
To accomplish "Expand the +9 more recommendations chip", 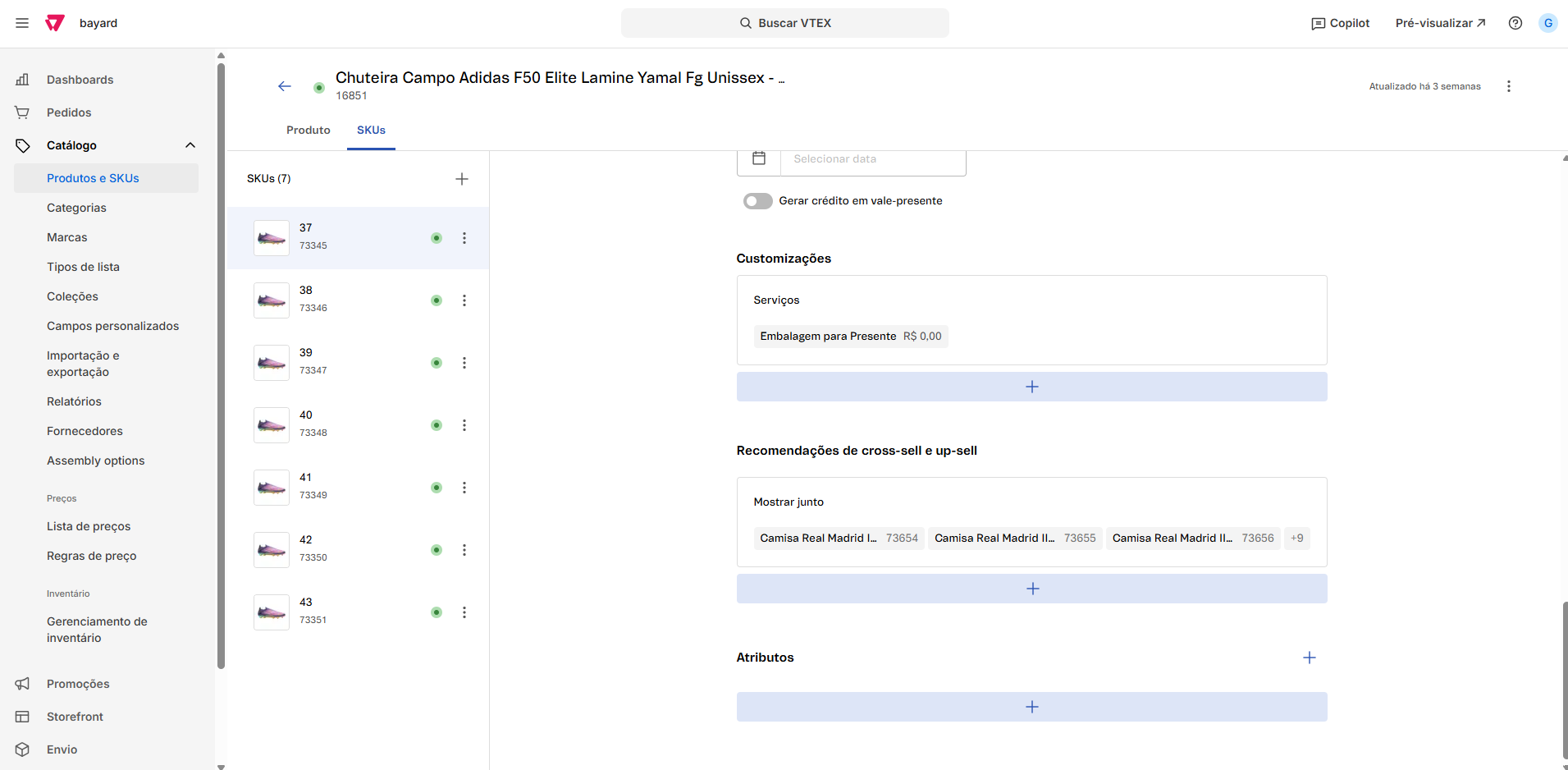I will [1297, 539].
